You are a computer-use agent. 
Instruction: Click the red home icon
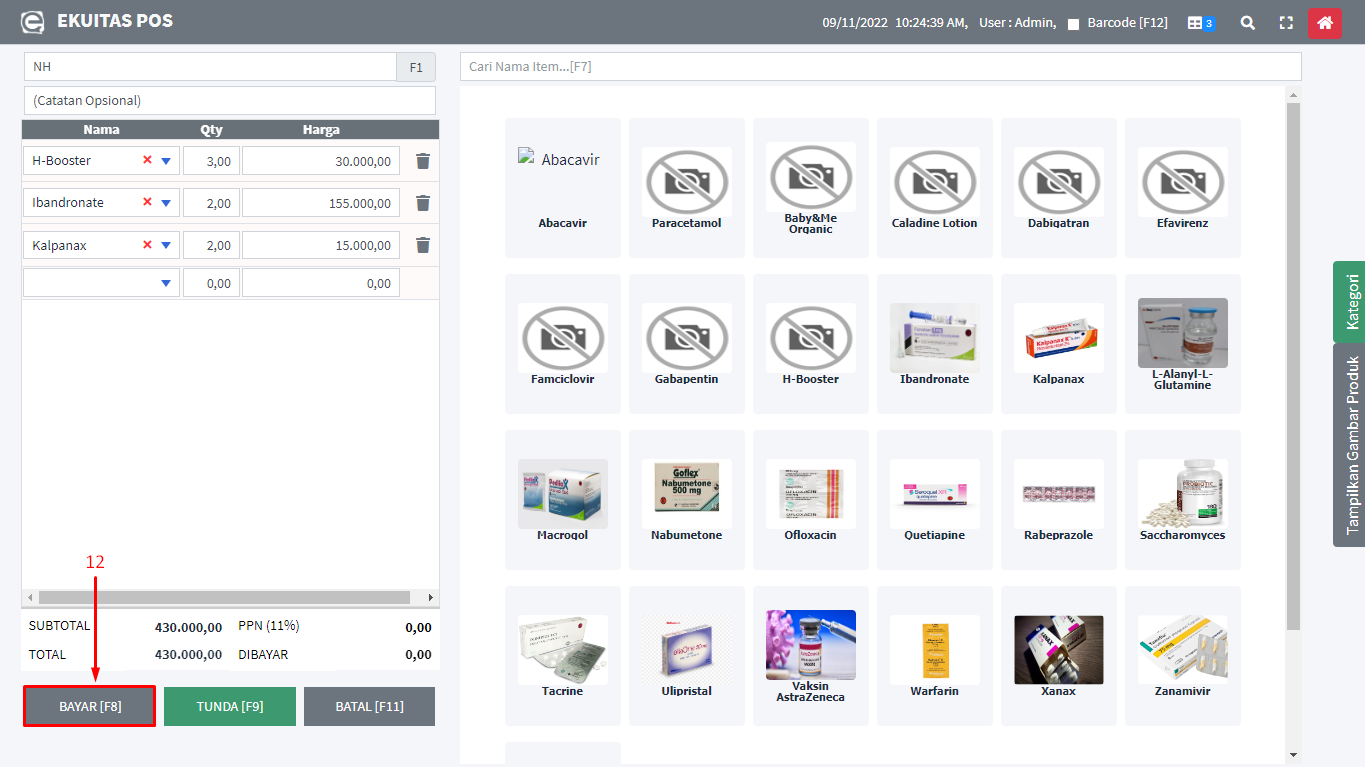1324,22
